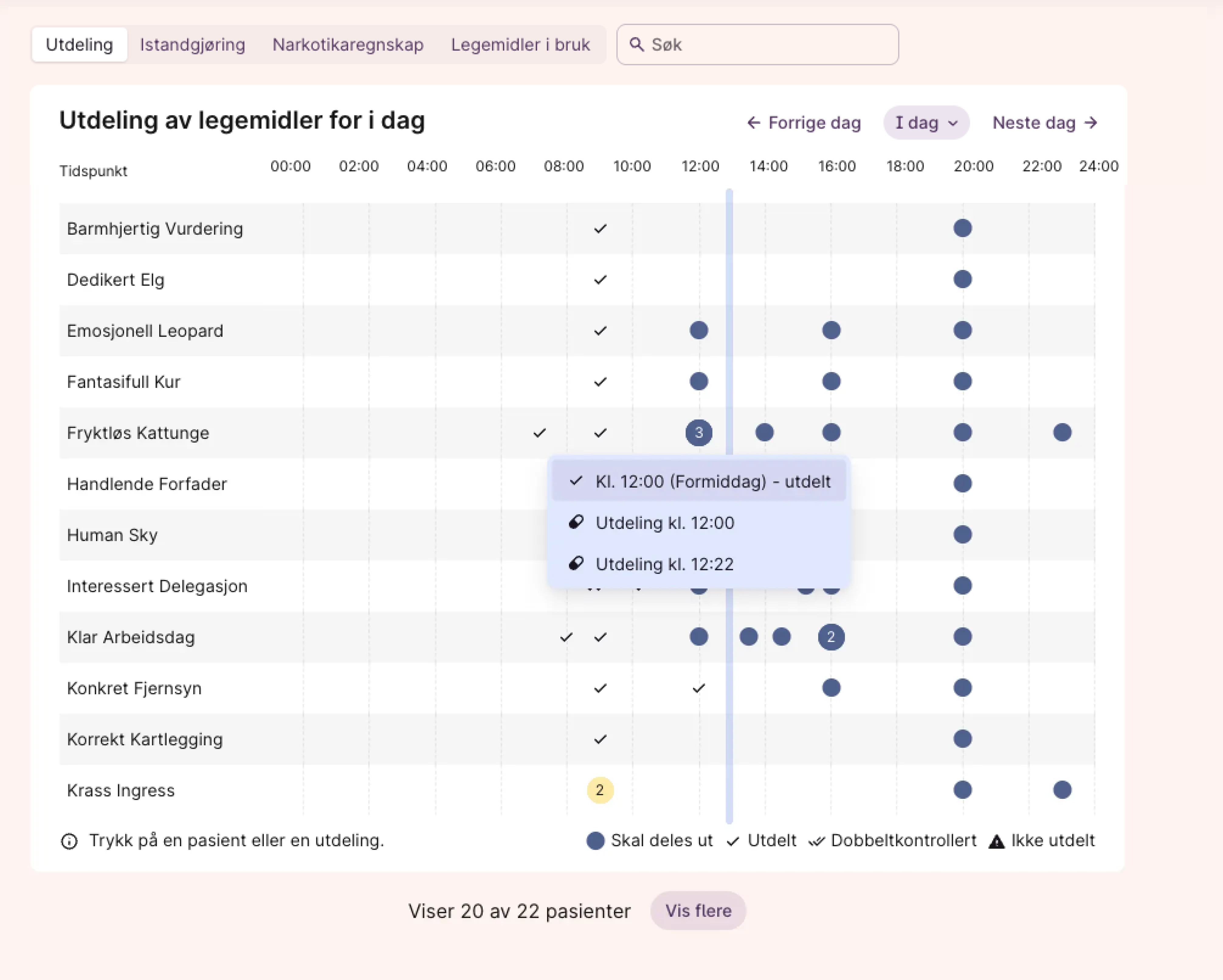Click the search magnifier icon
Image resolution: width=1223 pixels, height=980 pixels.
pos(636,44)
